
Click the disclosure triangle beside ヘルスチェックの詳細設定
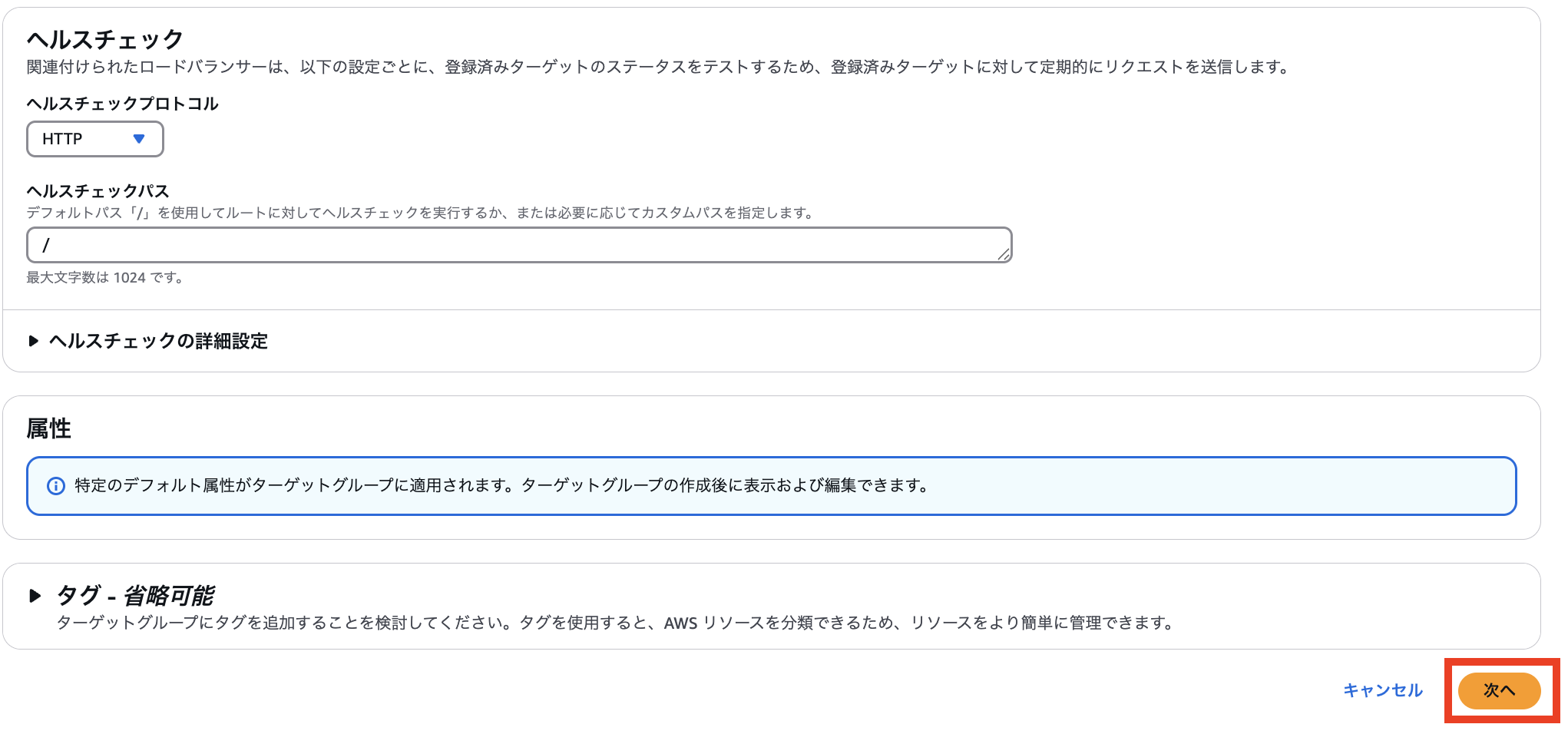(34, 341)
